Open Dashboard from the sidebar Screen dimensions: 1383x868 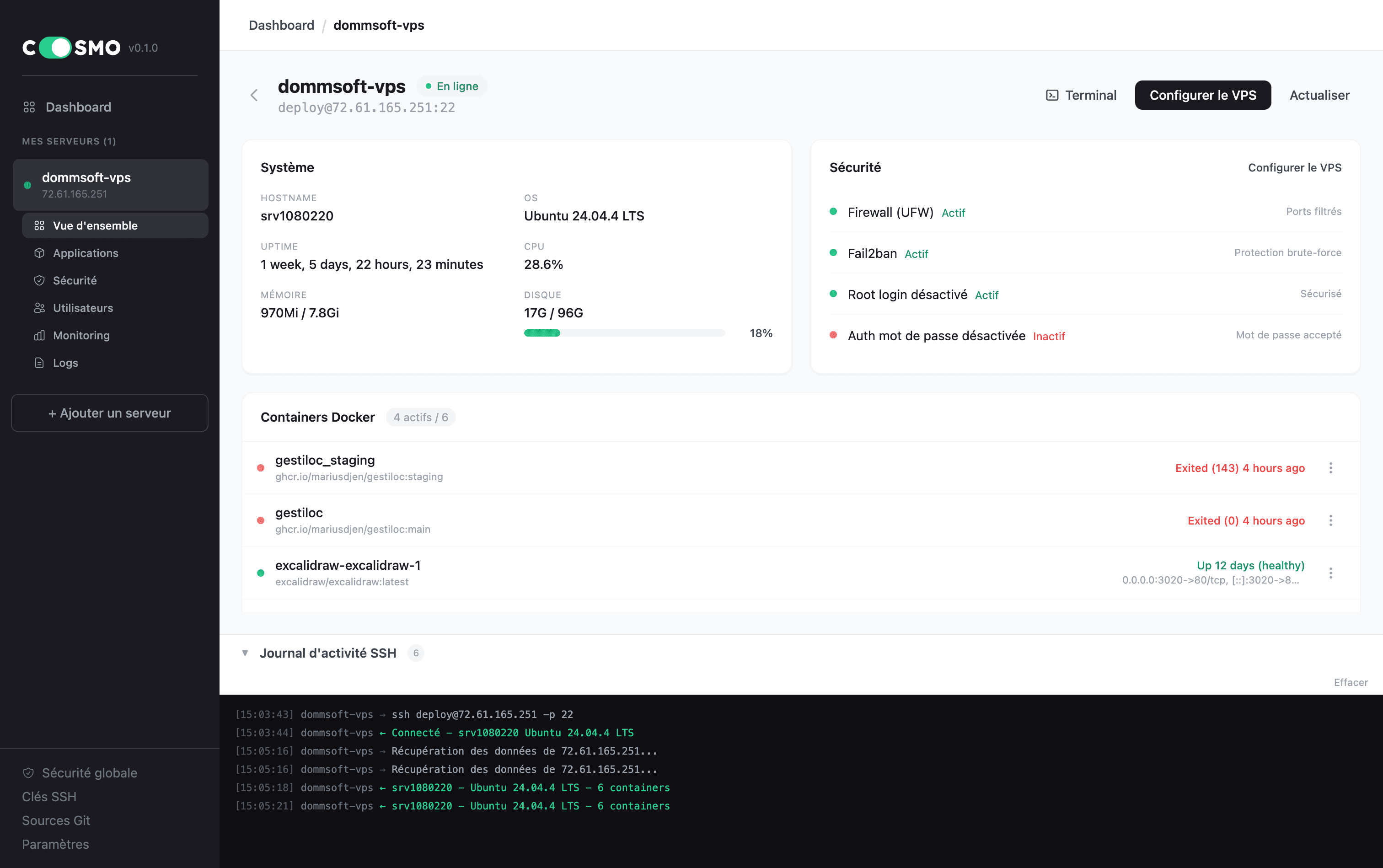(79, 107)
